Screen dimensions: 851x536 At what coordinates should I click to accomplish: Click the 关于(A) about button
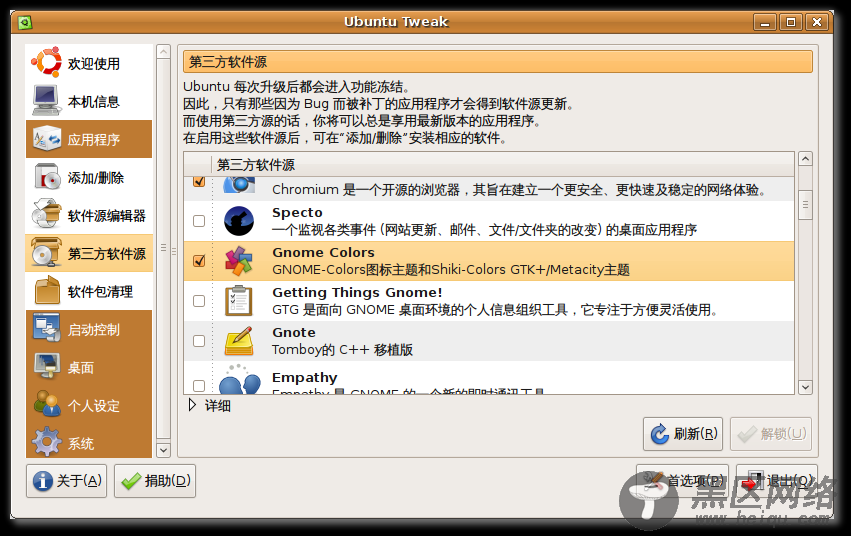(x=66, y=481)
